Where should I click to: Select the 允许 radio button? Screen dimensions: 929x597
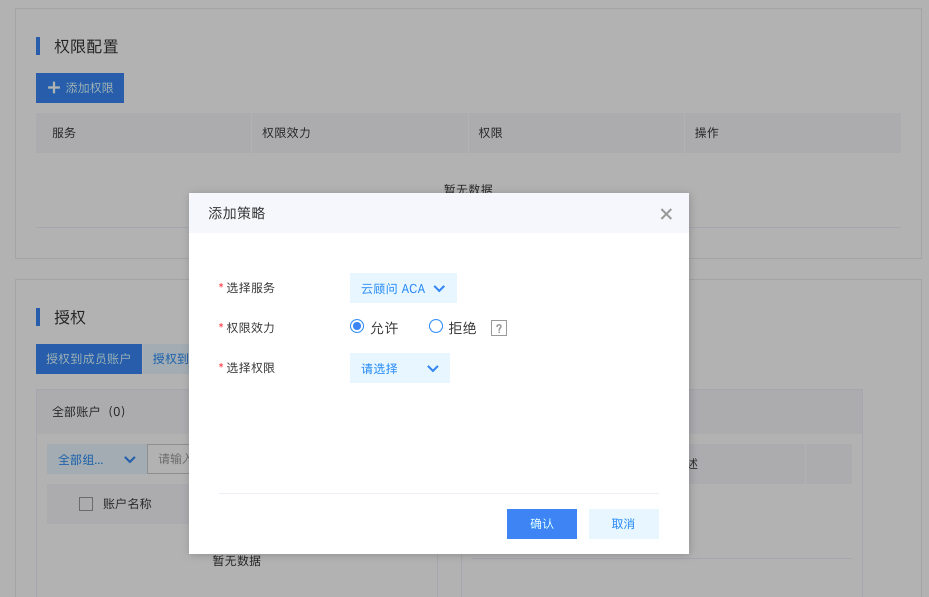357,326
